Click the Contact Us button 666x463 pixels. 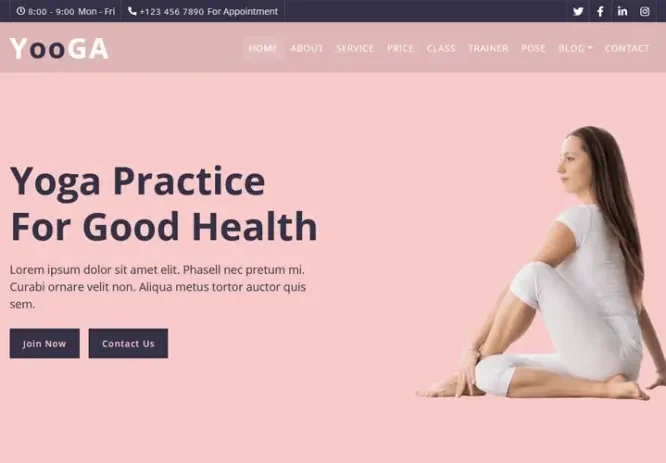tap(128, 343)
